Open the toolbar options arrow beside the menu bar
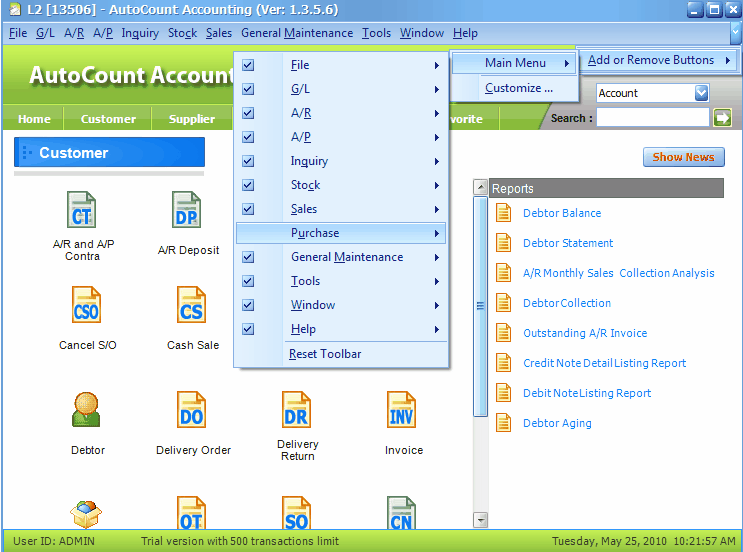743x552 pixels. tap(735, 33)
